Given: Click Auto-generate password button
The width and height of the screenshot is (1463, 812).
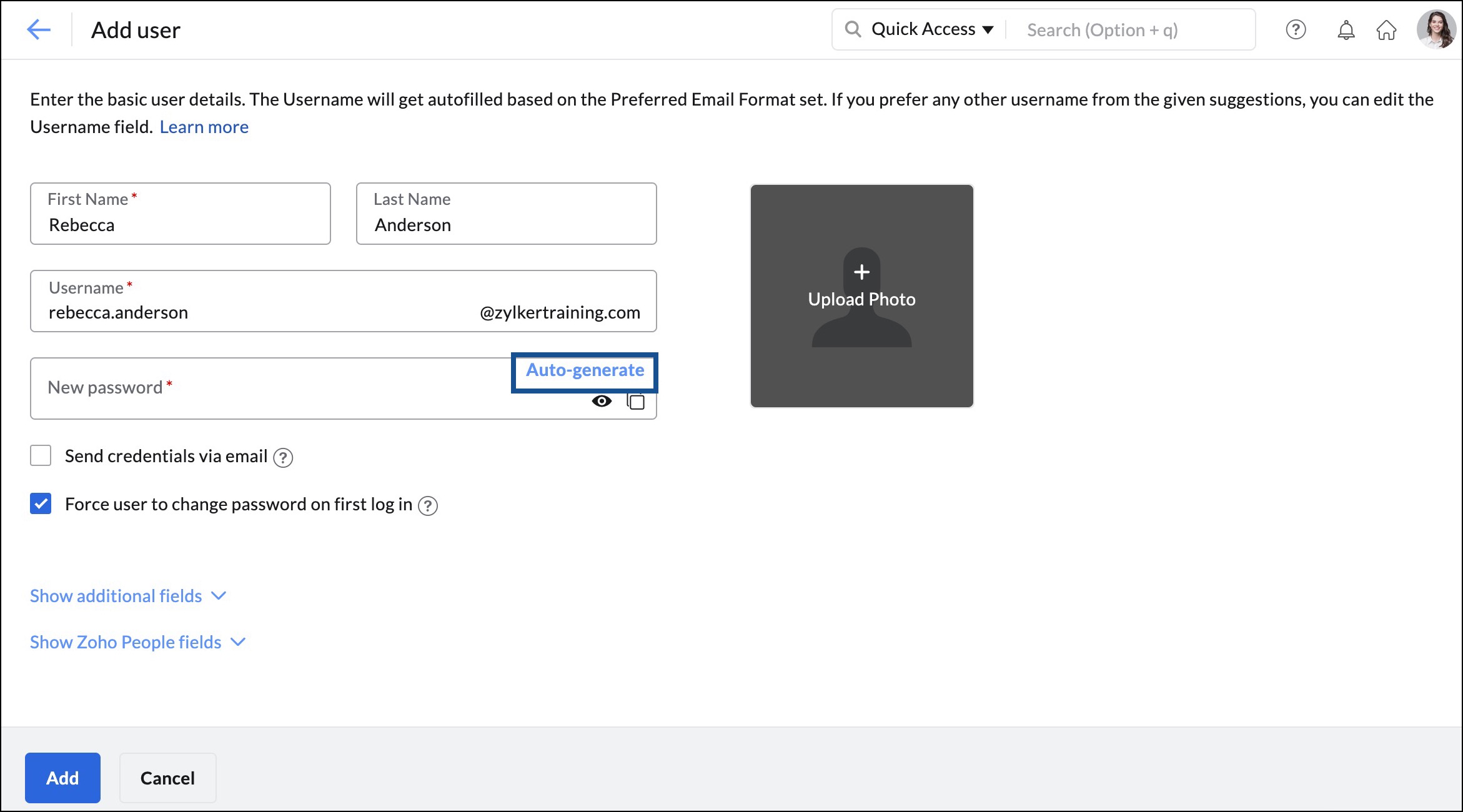Looking at the screenshot, I should click(x=584, y=370).
